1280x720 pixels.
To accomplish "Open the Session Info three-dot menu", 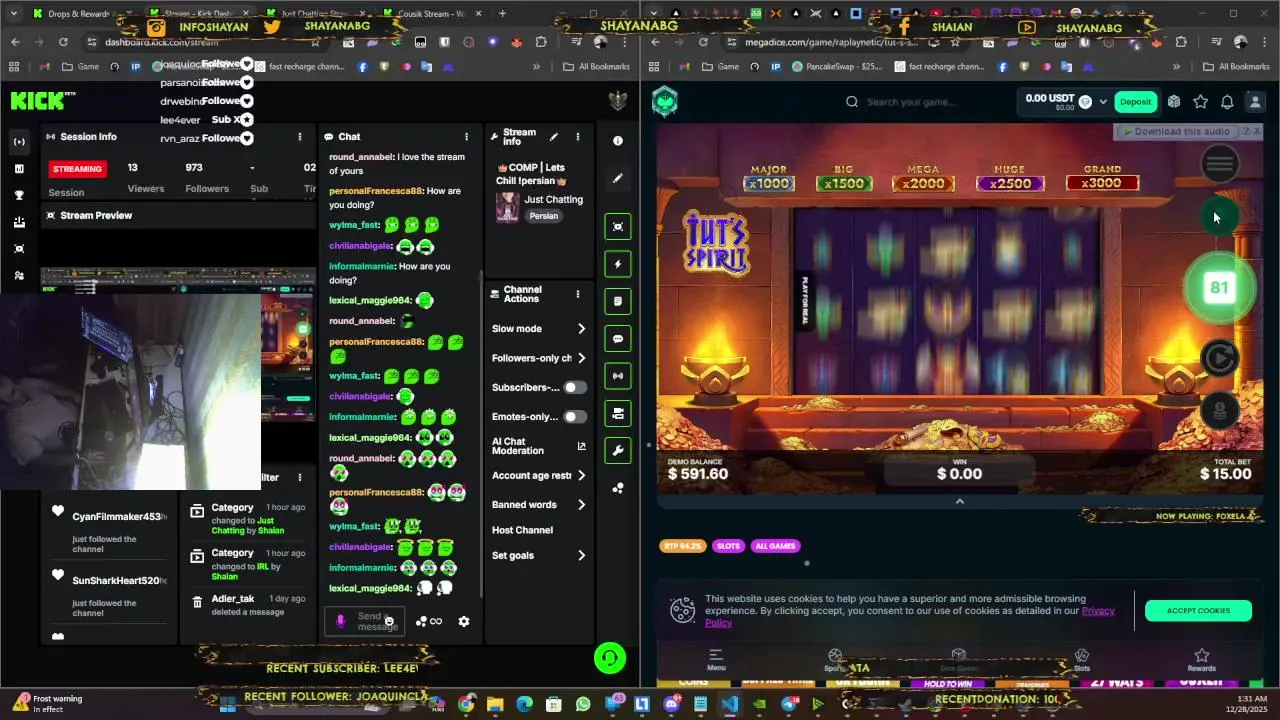I will (299, 137).
